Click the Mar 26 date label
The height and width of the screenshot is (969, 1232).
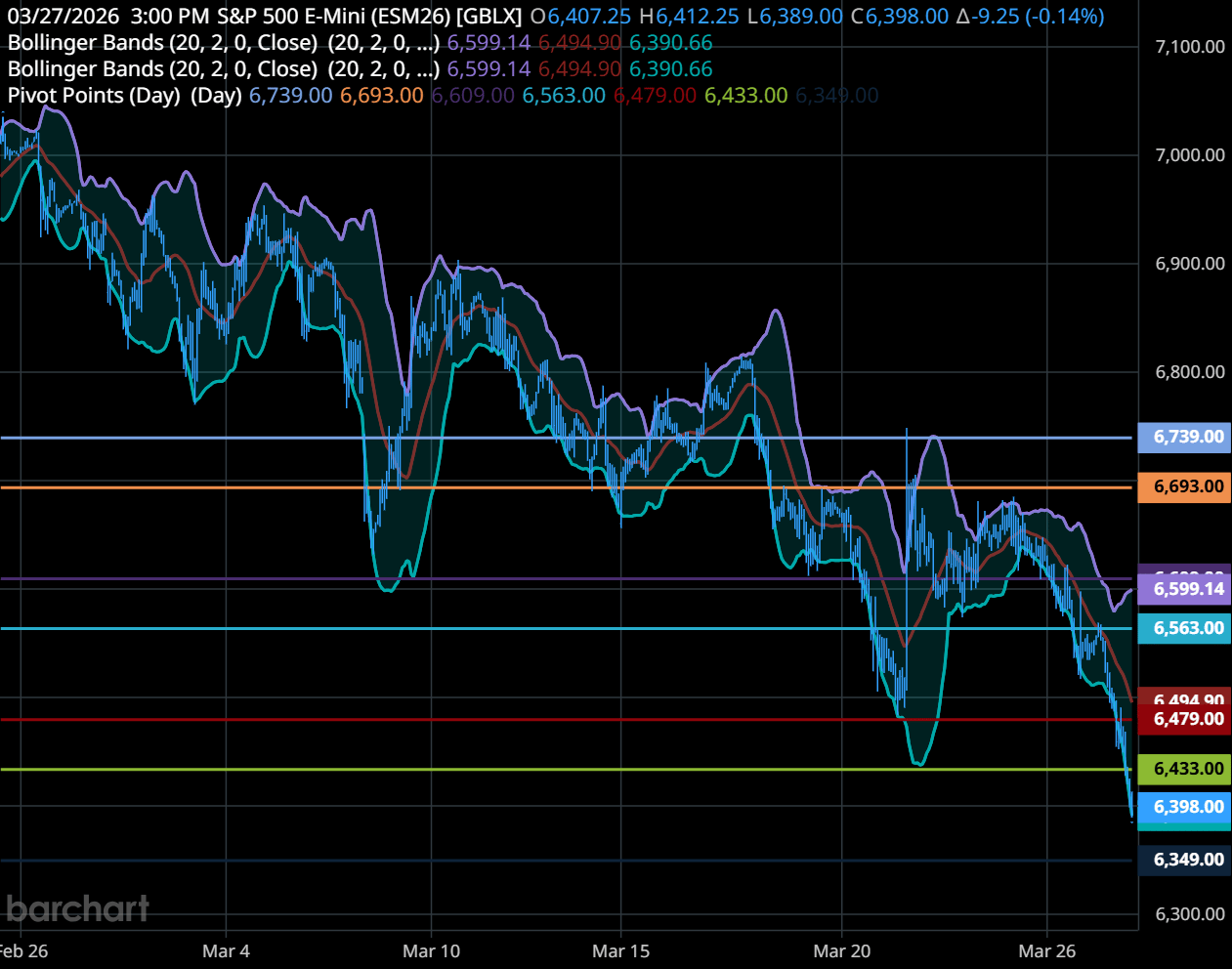point(1046,951)
